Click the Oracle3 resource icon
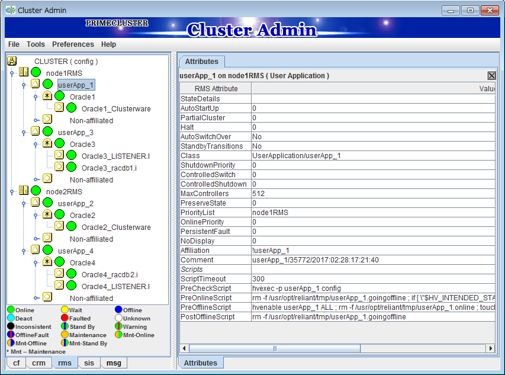Viewport: 505px width, 375px height. click(x=47, y=143)
